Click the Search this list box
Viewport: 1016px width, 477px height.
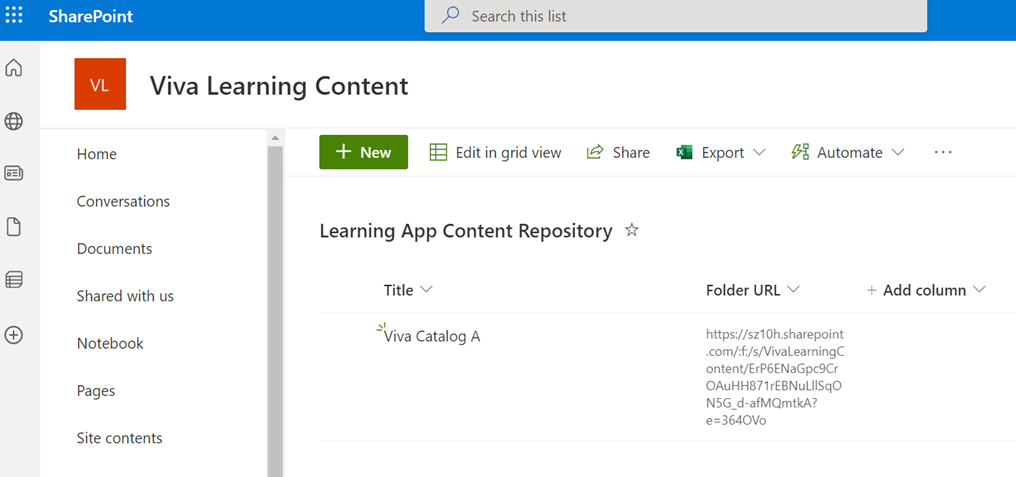click(676, 16)
